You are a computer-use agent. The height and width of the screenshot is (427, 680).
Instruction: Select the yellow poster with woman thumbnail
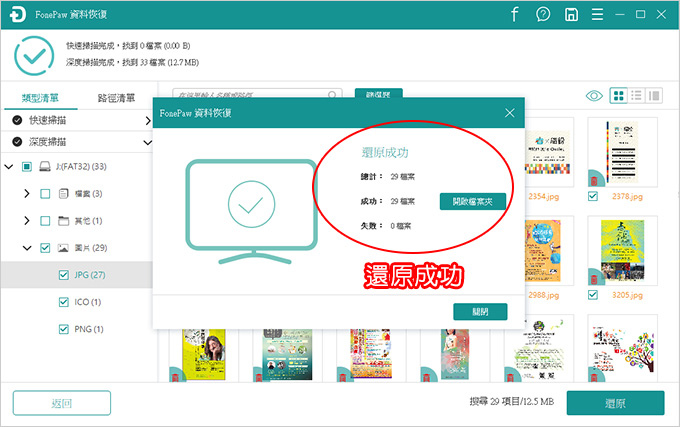click(203, 355)
